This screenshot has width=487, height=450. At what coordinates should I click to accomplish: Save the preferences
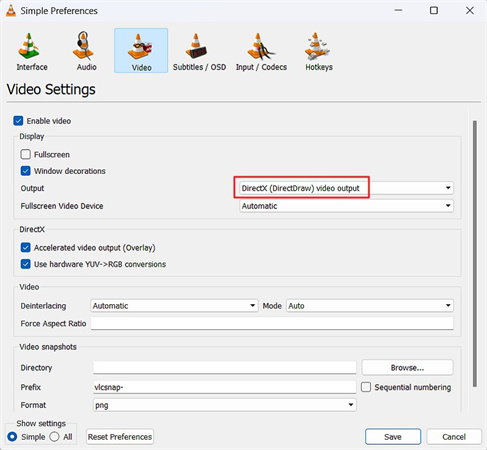tap(393, 437)
